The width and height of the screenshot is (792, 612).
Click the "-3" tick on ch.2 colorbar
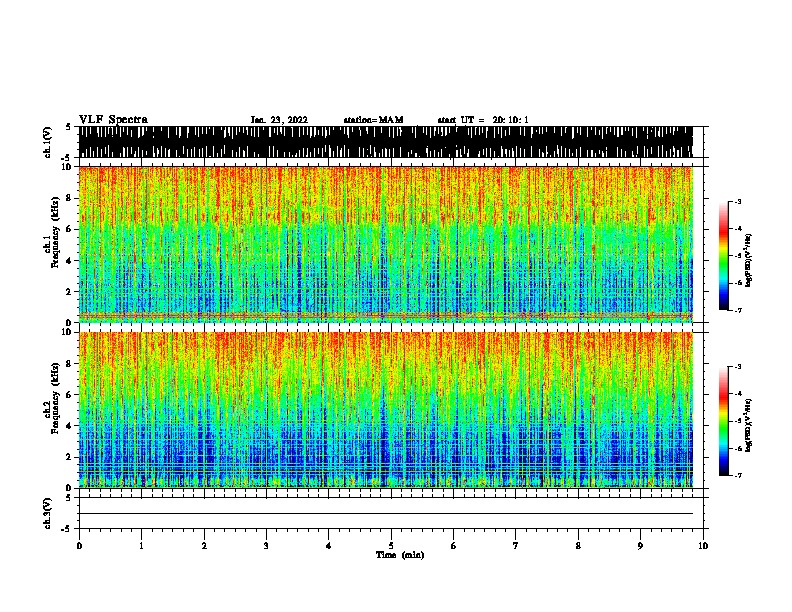tap(738, 367)
